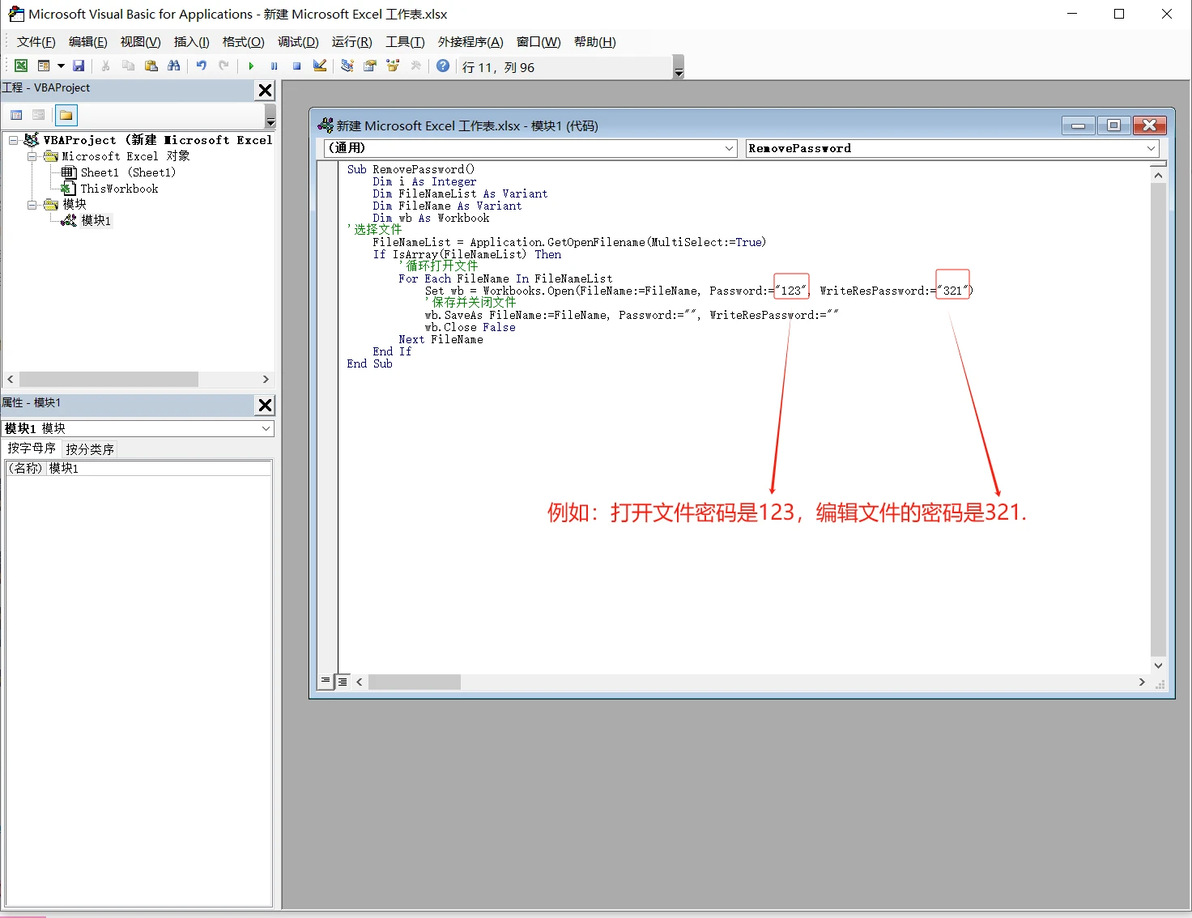Open the 外接程序(A) menu
The width and height of the screenshot is (1192, 918).
pos(471,42)
